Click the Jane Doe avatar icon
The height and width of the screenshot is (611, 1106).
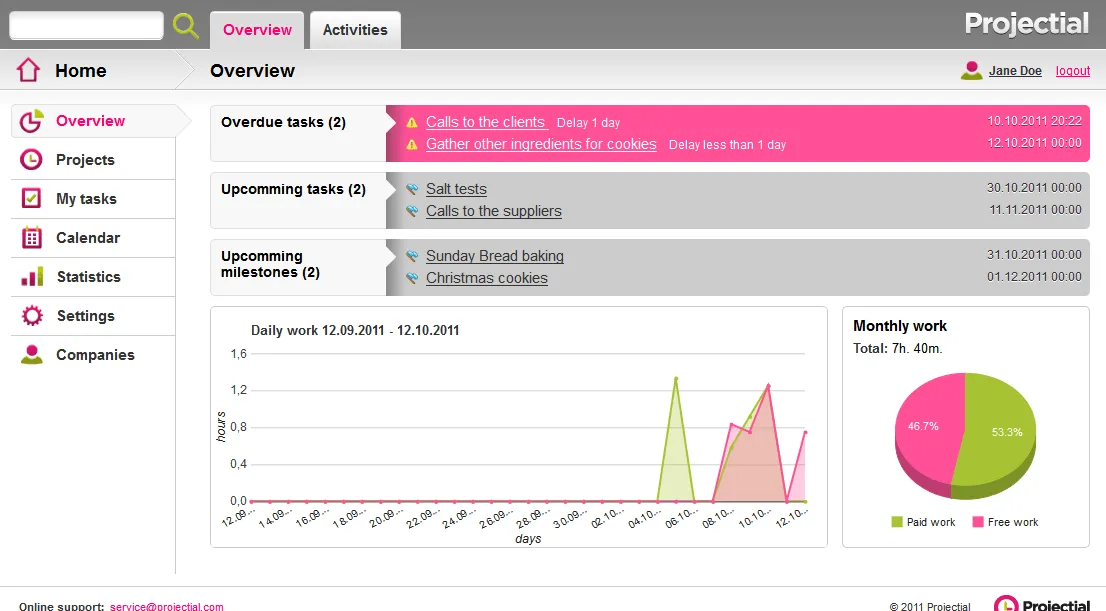point(970,70)
